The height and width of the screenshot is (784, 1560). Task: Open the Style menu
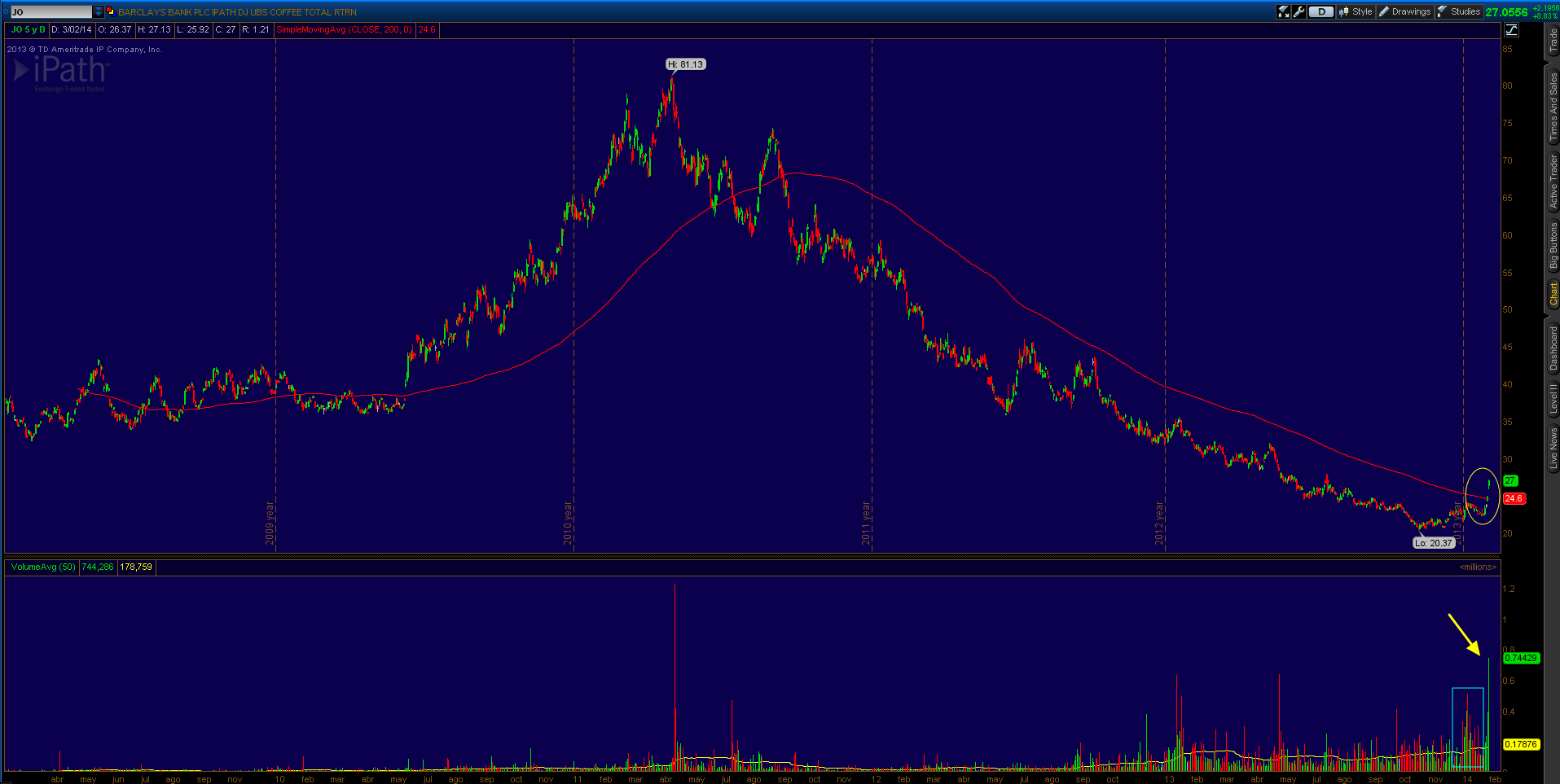(1356, 11)
